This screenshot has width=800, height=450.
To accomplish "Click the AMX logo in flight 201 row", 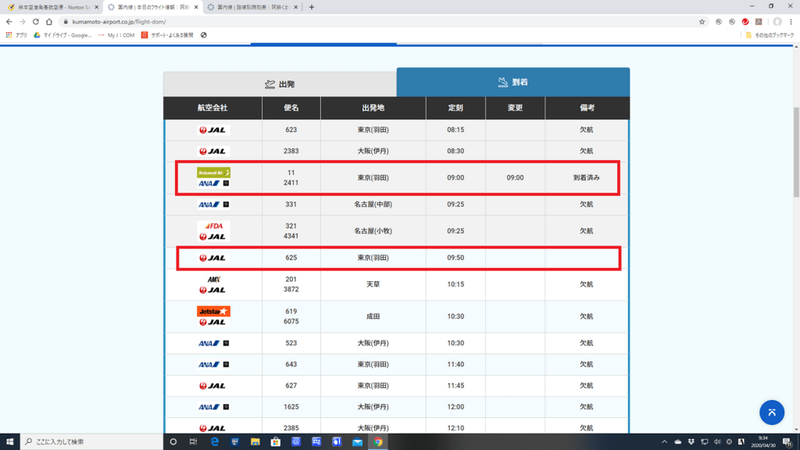I will point(213,279).
